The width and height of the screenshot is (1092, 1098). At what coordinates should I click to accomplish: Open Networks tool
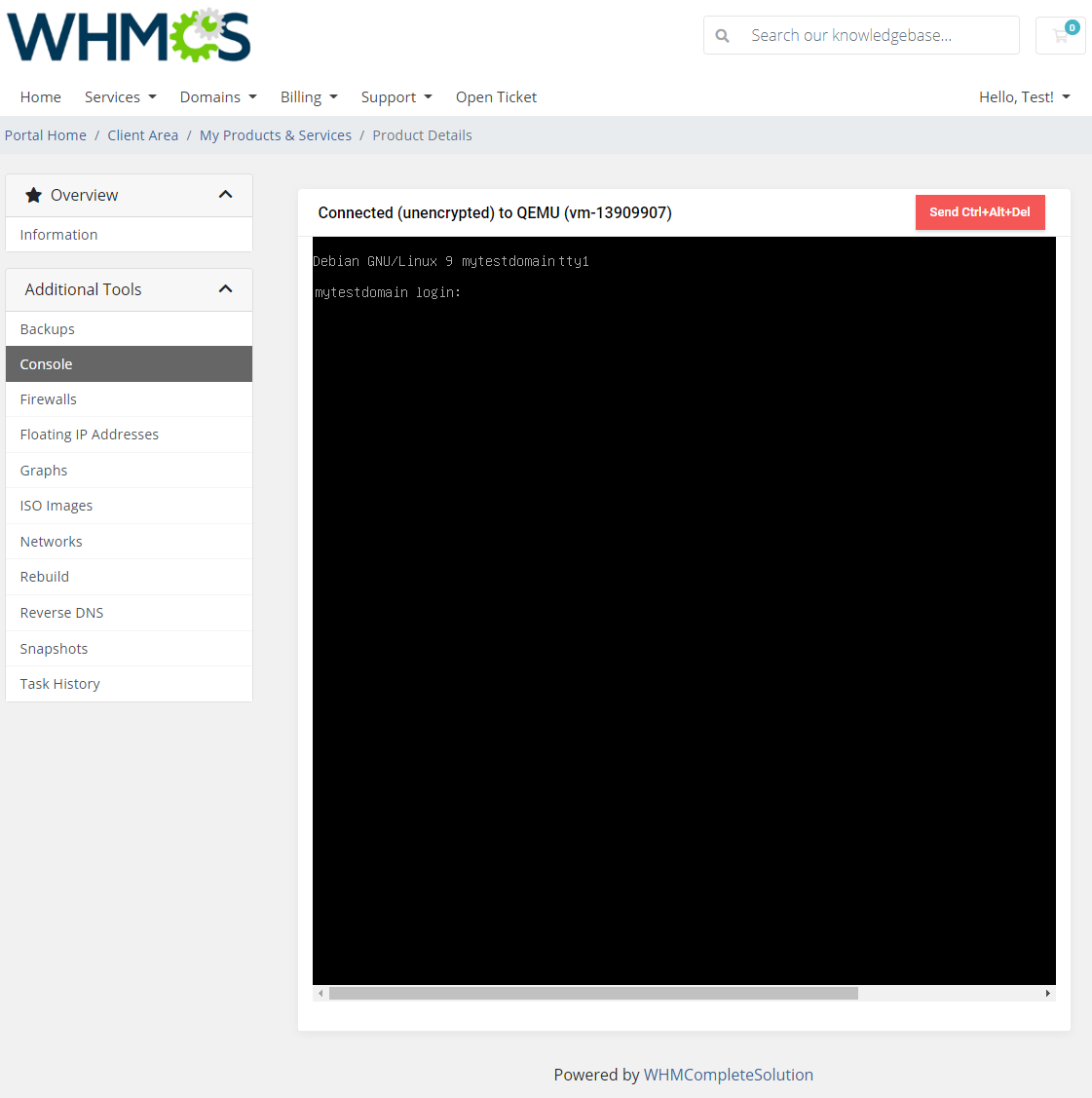coord(129,542)
